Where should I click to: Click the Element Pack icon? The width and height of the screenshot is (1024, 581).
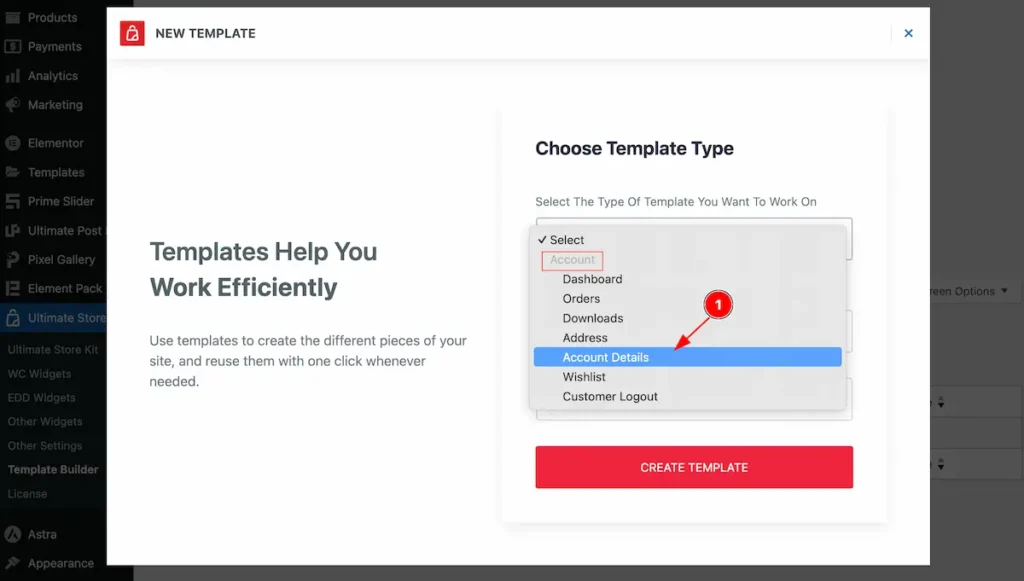pos(13,289)
